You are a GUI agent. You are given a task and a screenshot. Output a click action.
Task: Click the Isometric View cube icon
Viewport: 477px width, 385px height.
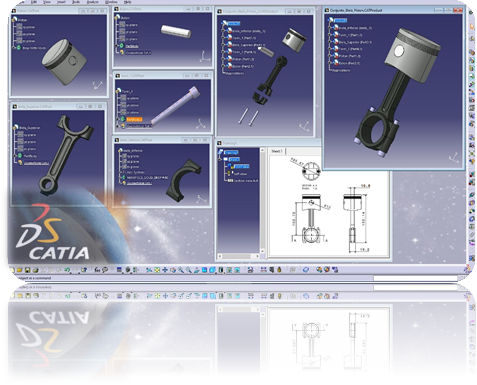click(x=212, y=270)
